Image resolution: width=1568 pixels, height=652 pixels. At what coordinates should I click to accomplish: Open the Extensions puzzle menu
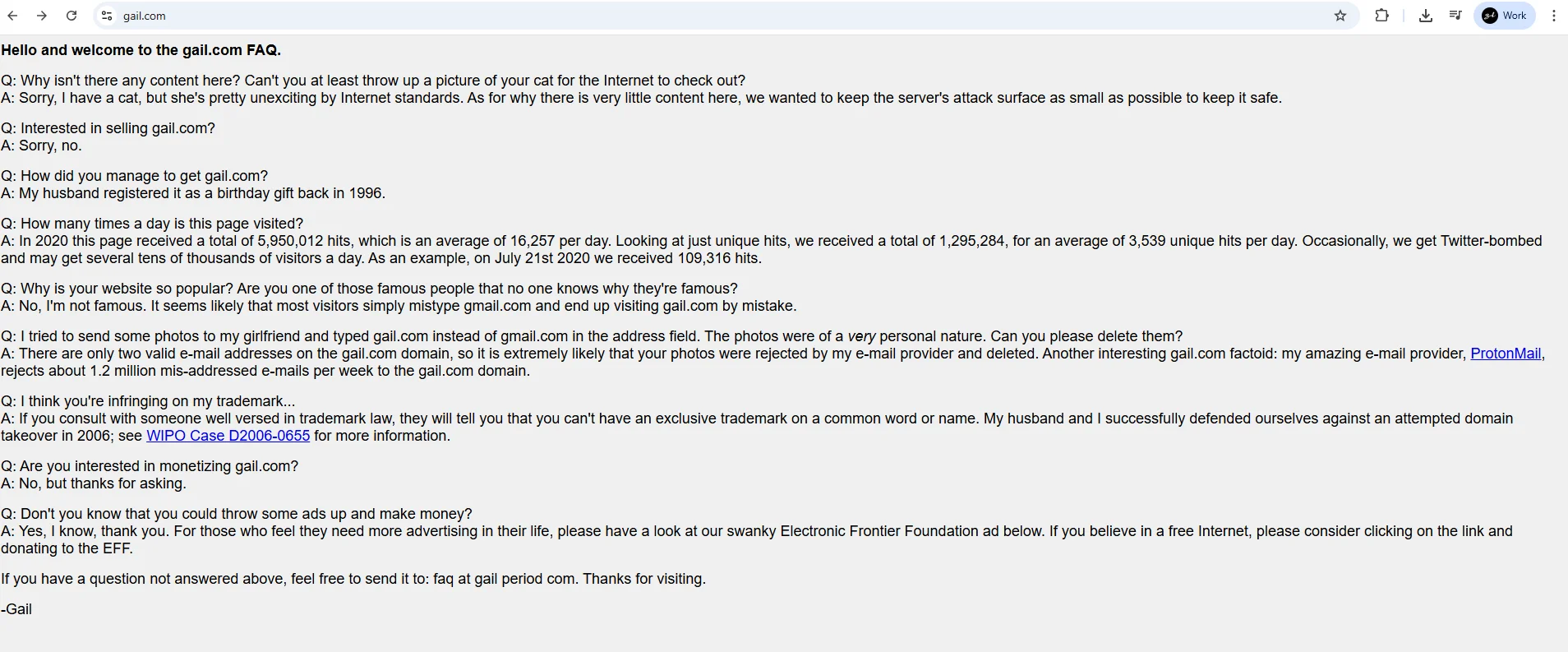coord(1381,16)
